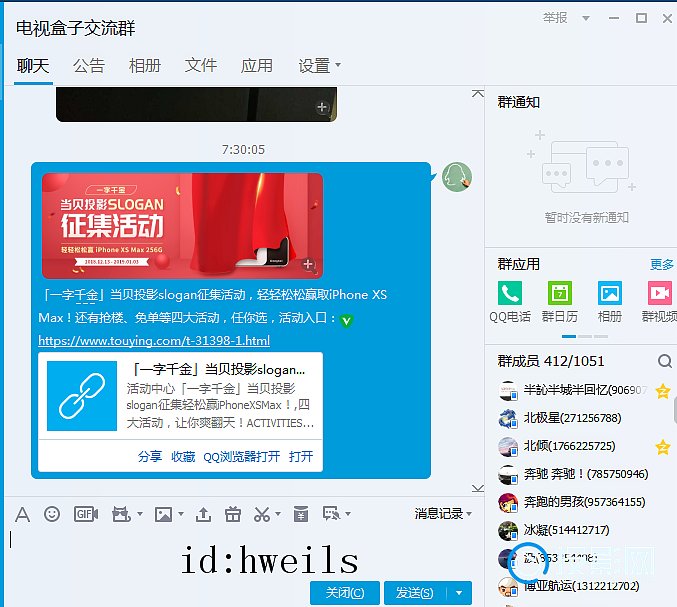Click 打开 on the link card
Image resolution: width=677 pixels, height=607 pixels.
point(301,456)
